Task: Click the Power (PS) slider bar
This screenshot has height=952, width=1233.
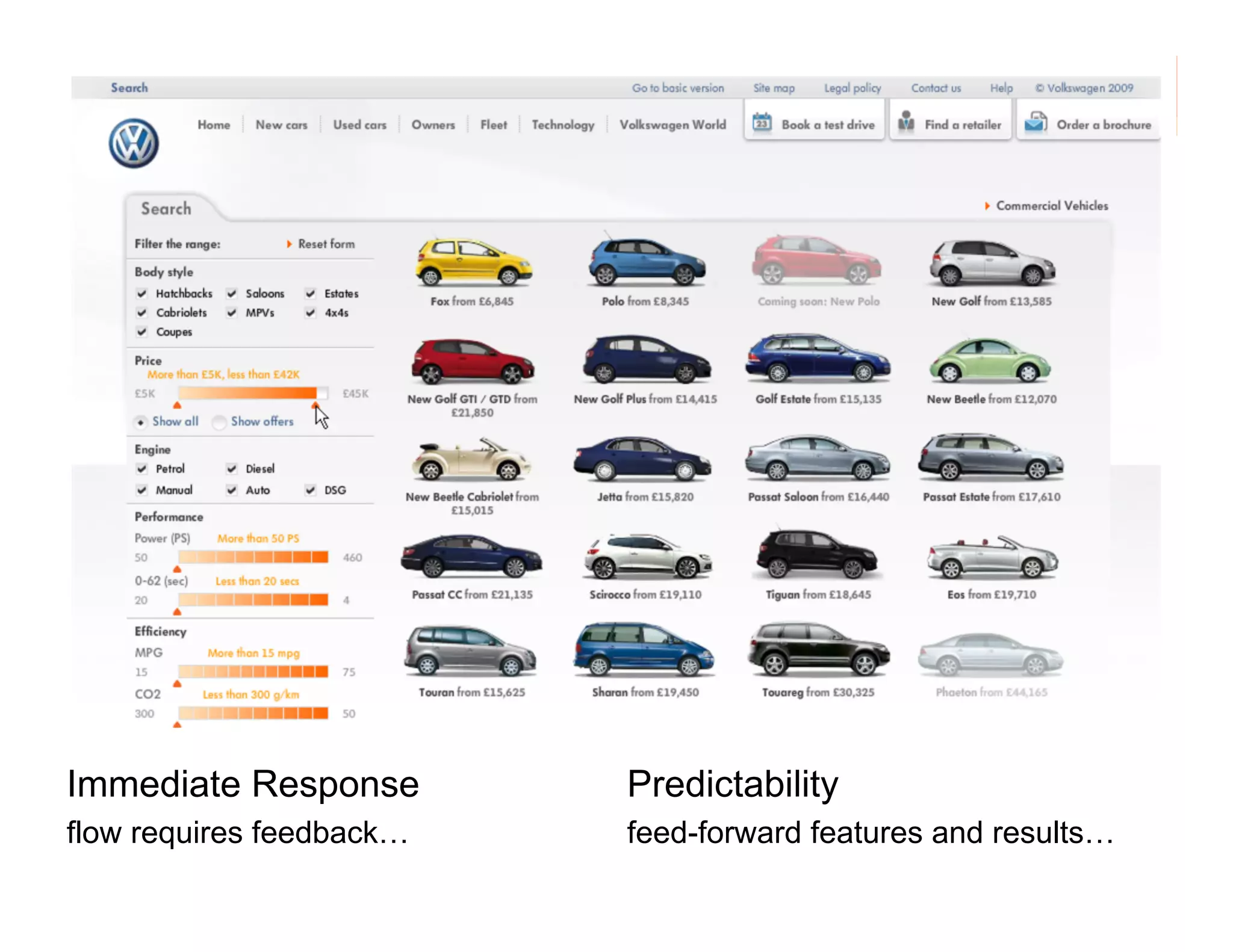Action: (x=253, y=557)
